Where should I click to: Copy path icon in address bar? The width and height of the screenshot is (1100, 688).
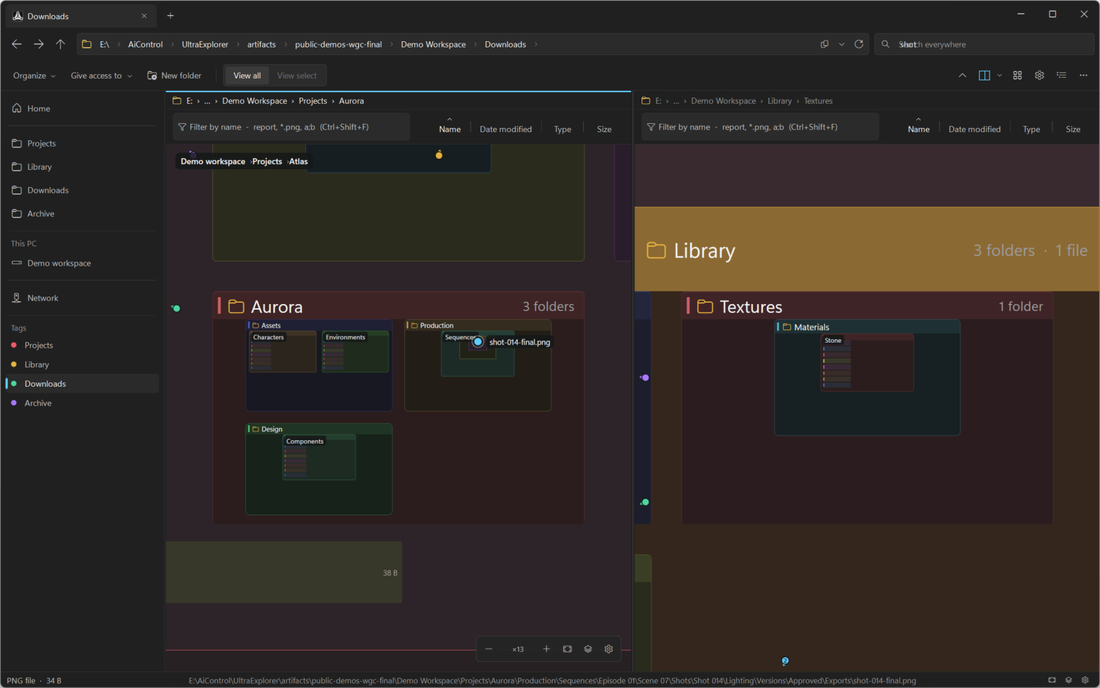824,44
